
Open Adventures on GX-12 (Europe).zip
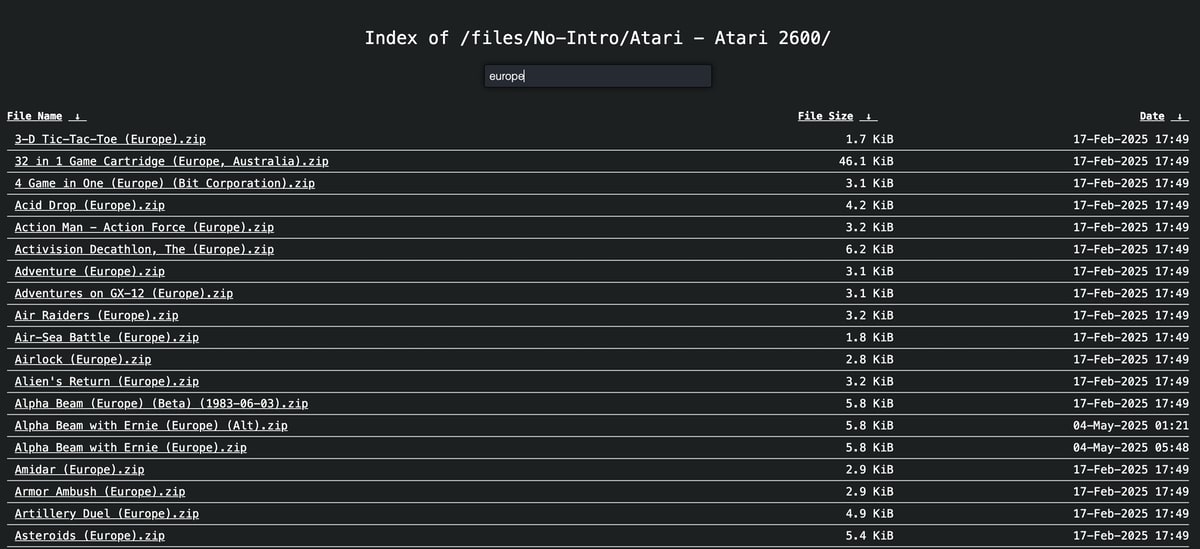click(x=124, y=294)
